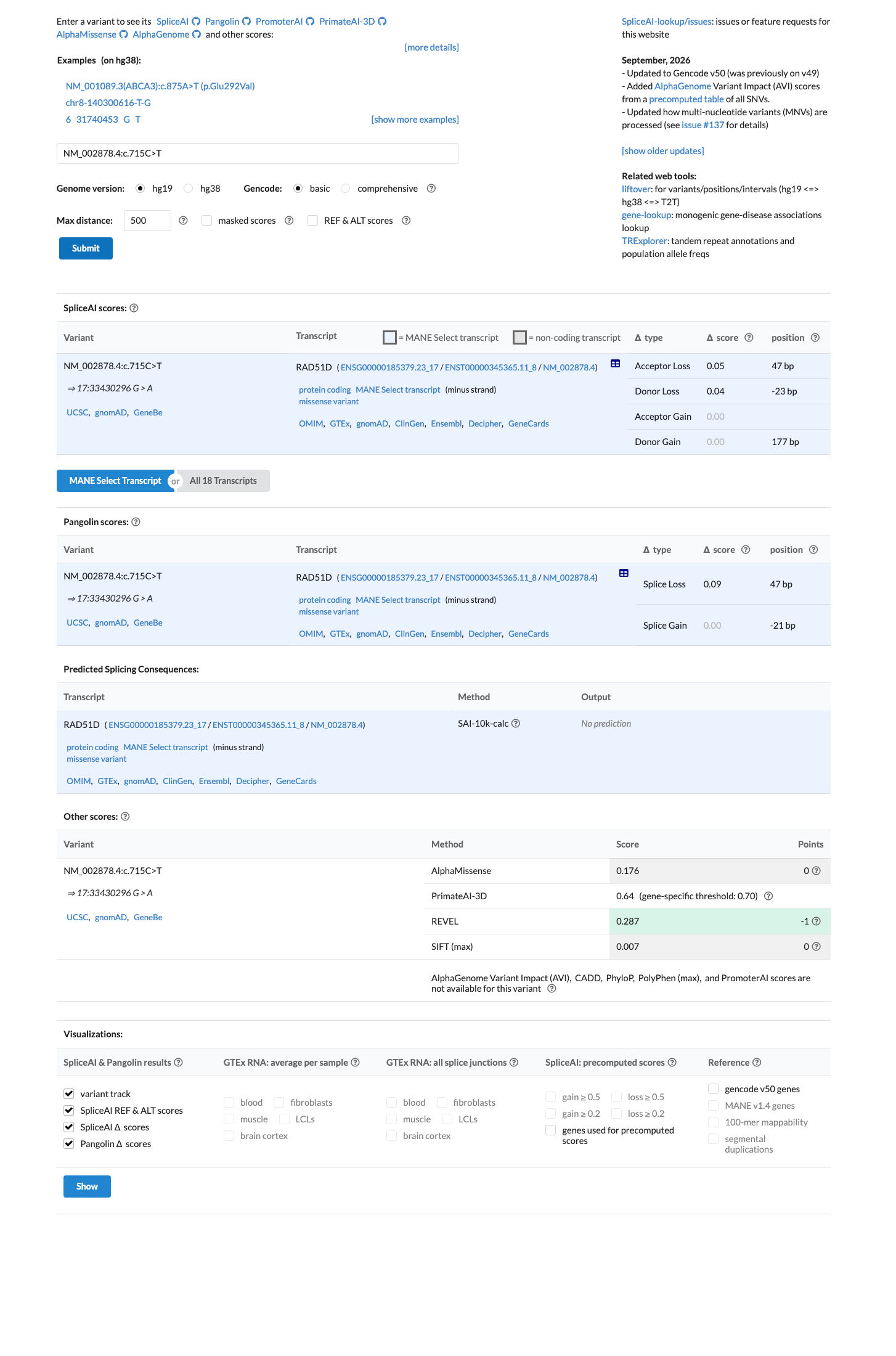Uncheck the variant track checkbox
The image size is (896, 1356).
[69, 1094]
